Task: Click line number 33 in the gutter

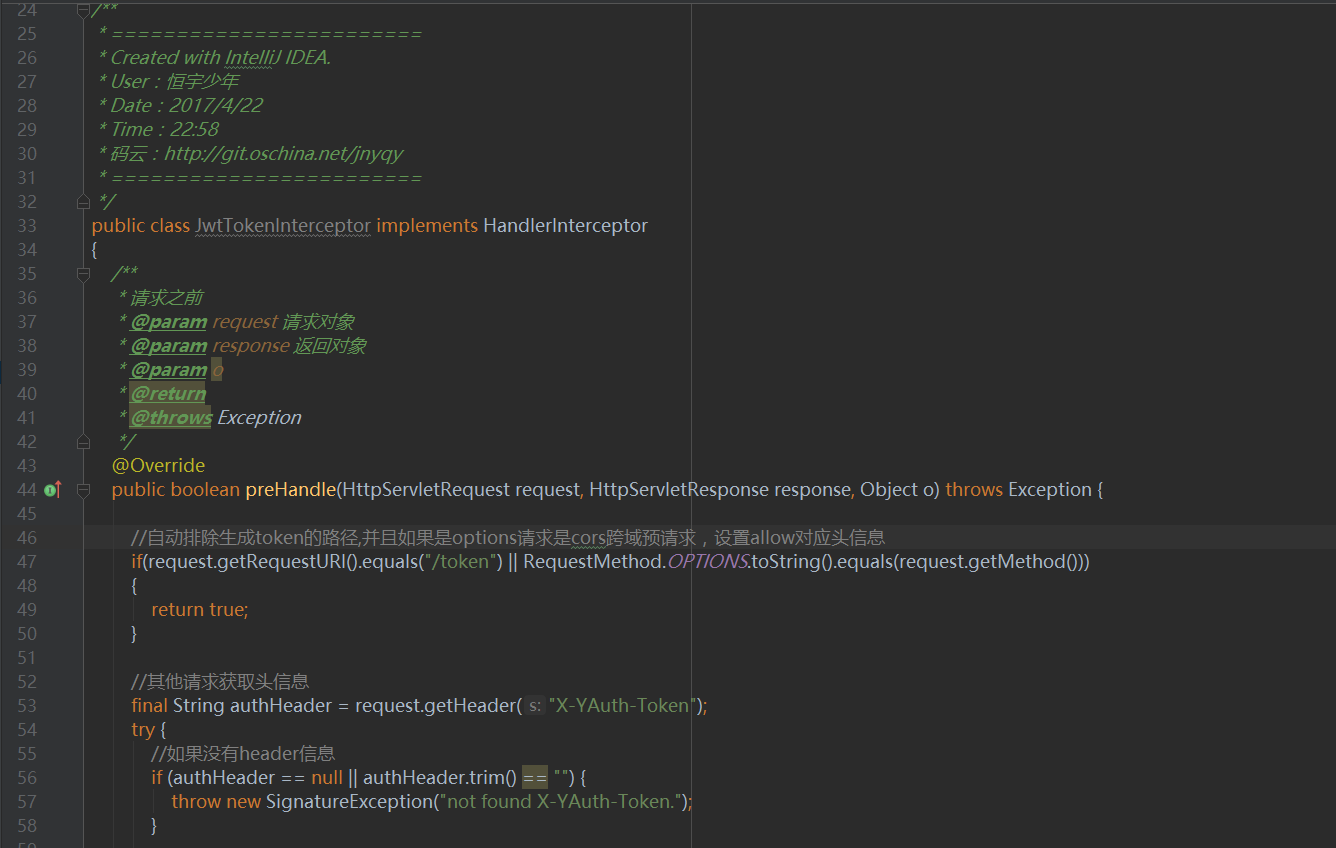Action: click(26, 226)
